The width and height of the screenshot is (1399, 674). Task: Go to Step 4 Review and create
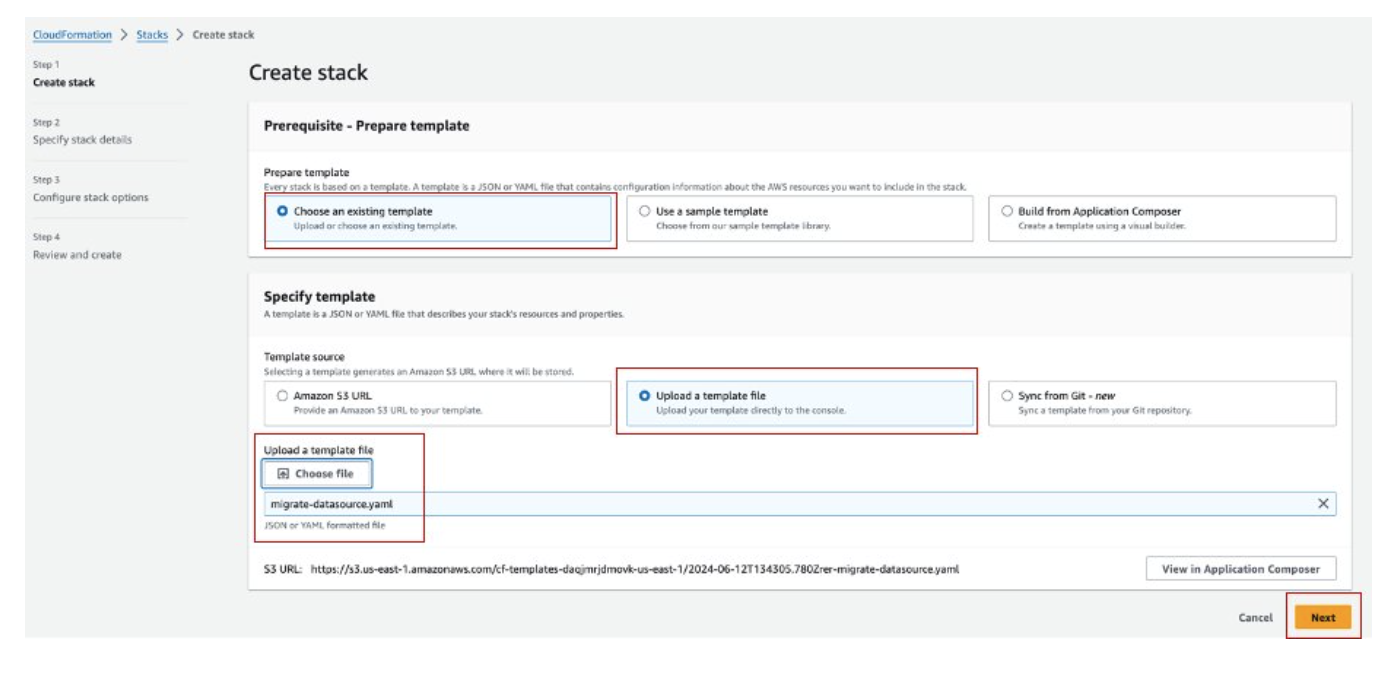(77, 255)
